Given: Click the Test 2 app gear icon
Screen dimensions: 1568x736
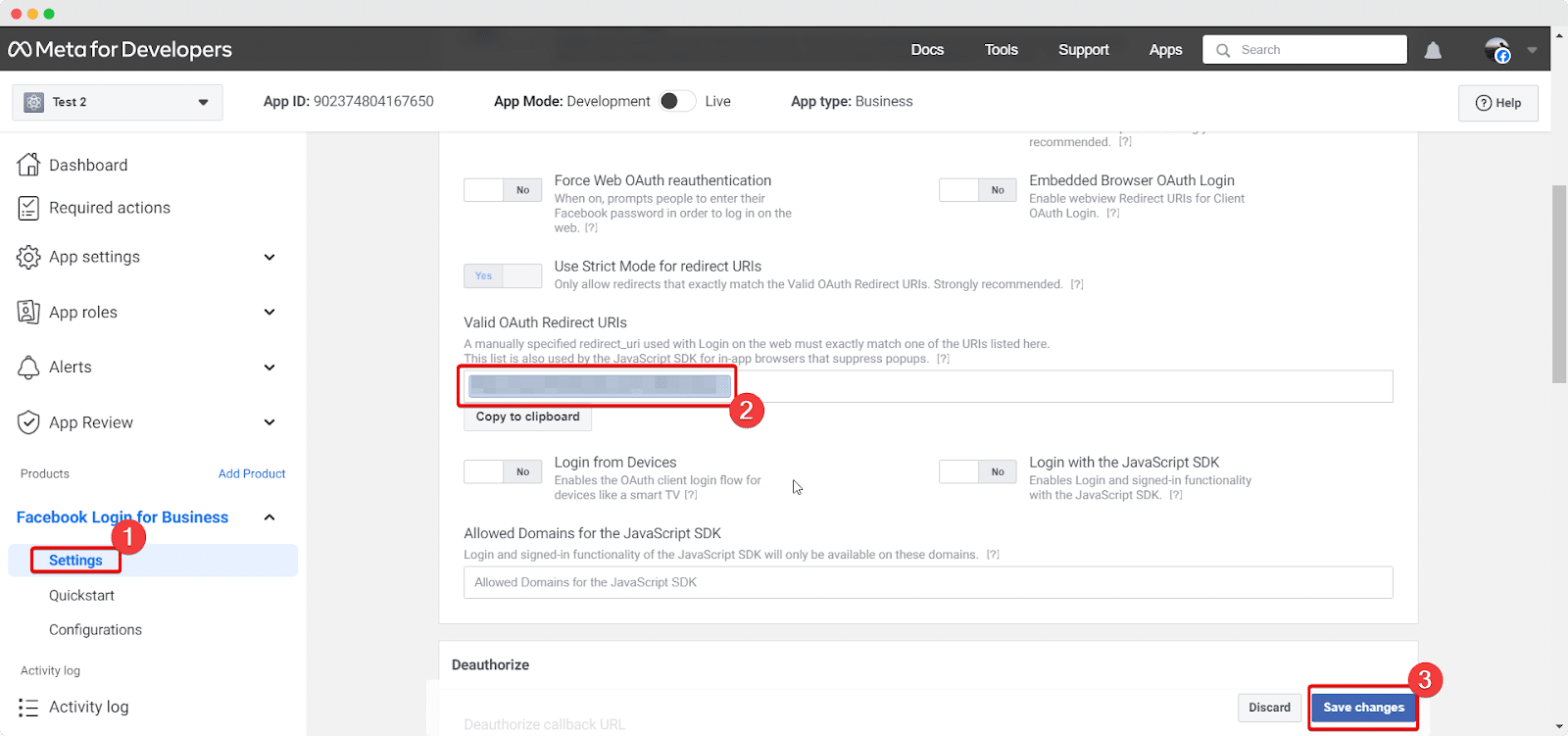Looking at the screenshot, I should pos(34,102).
